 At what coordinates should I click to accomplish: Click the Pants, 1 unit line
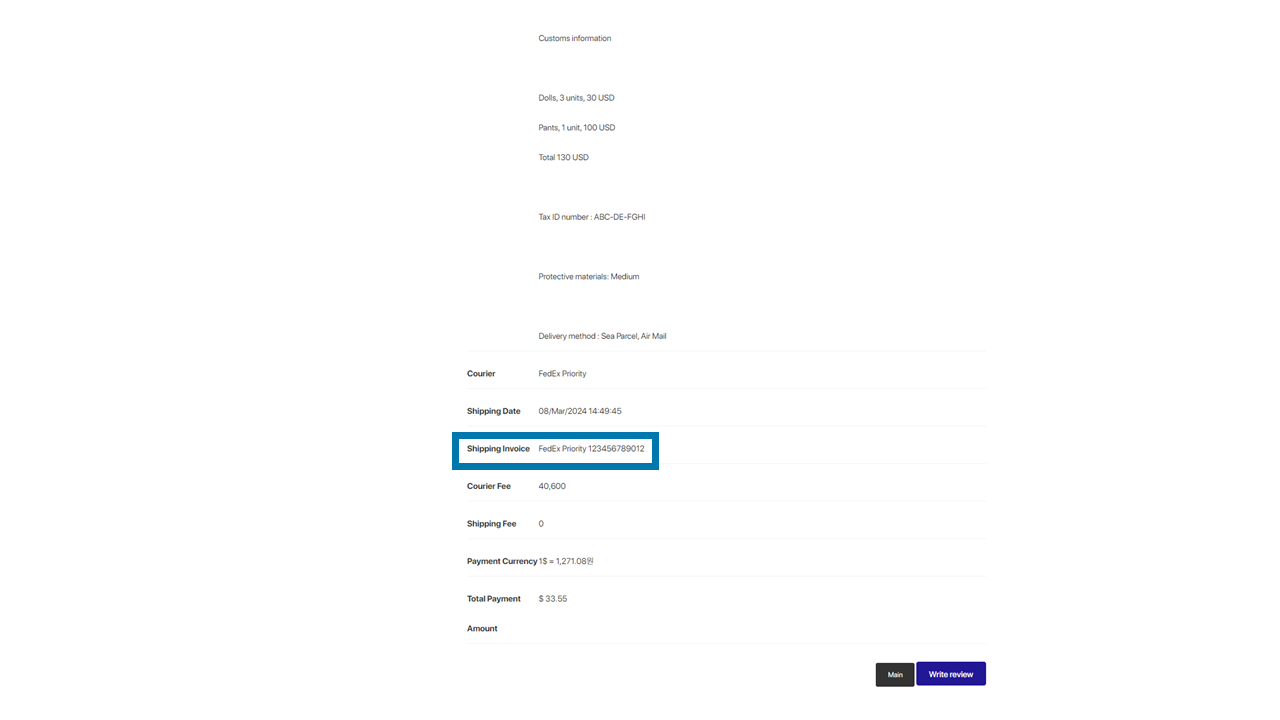pyautogui.click(x=576, y=128)
